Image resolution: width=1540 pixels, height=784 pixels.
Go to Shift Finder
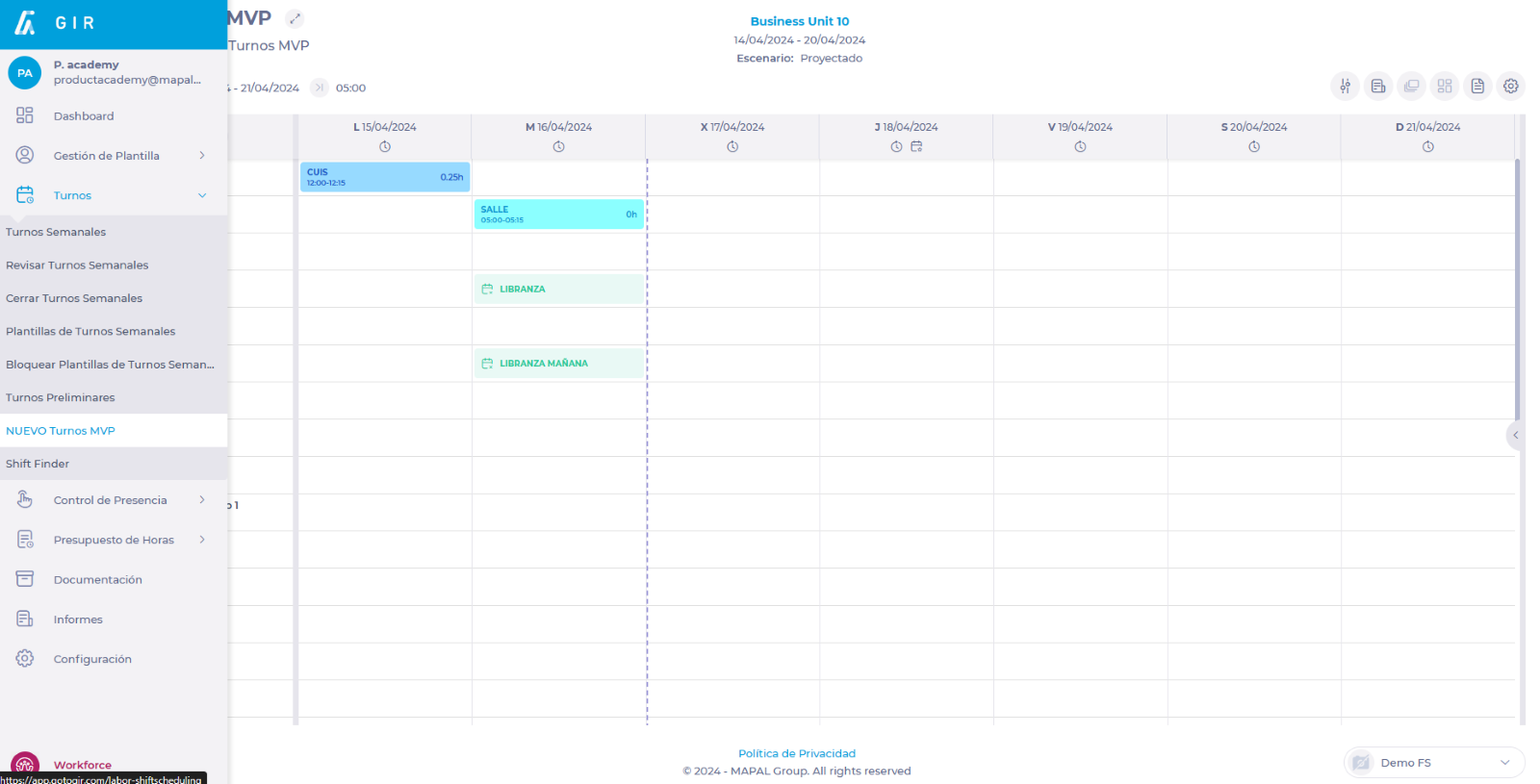point(38,464)
